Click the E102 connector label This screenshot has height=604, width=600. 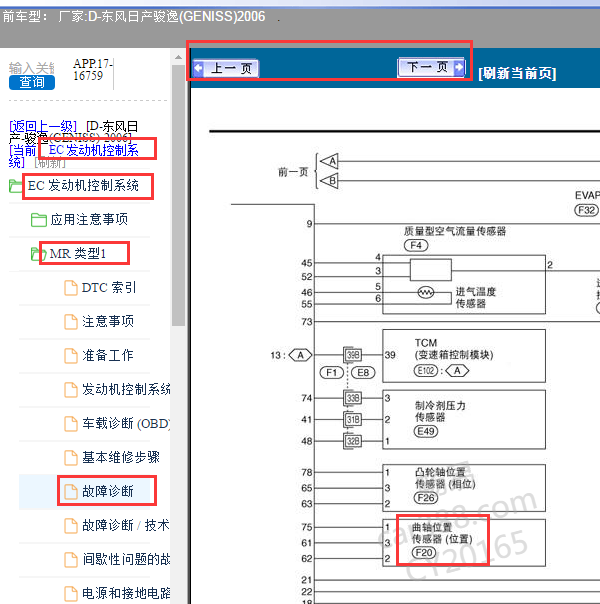426,371
